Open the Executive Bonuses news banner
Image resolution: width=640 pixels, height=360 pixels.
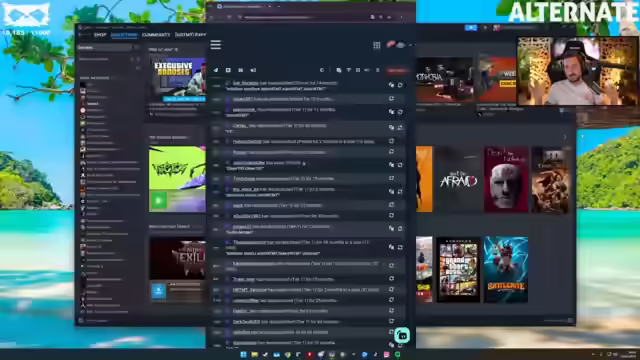coord(177,77)
